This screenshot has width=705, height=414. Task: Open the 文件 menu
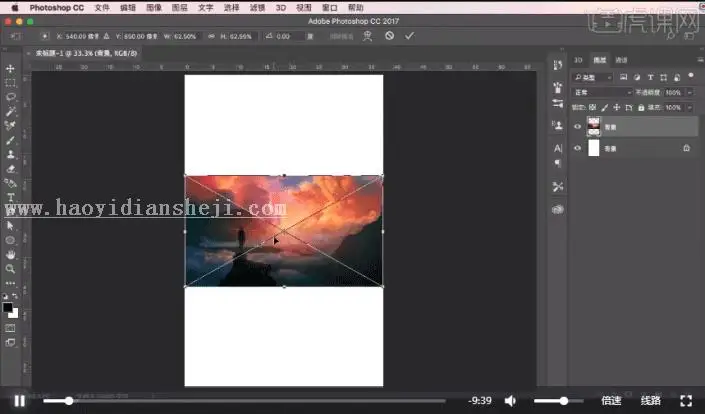102,8
